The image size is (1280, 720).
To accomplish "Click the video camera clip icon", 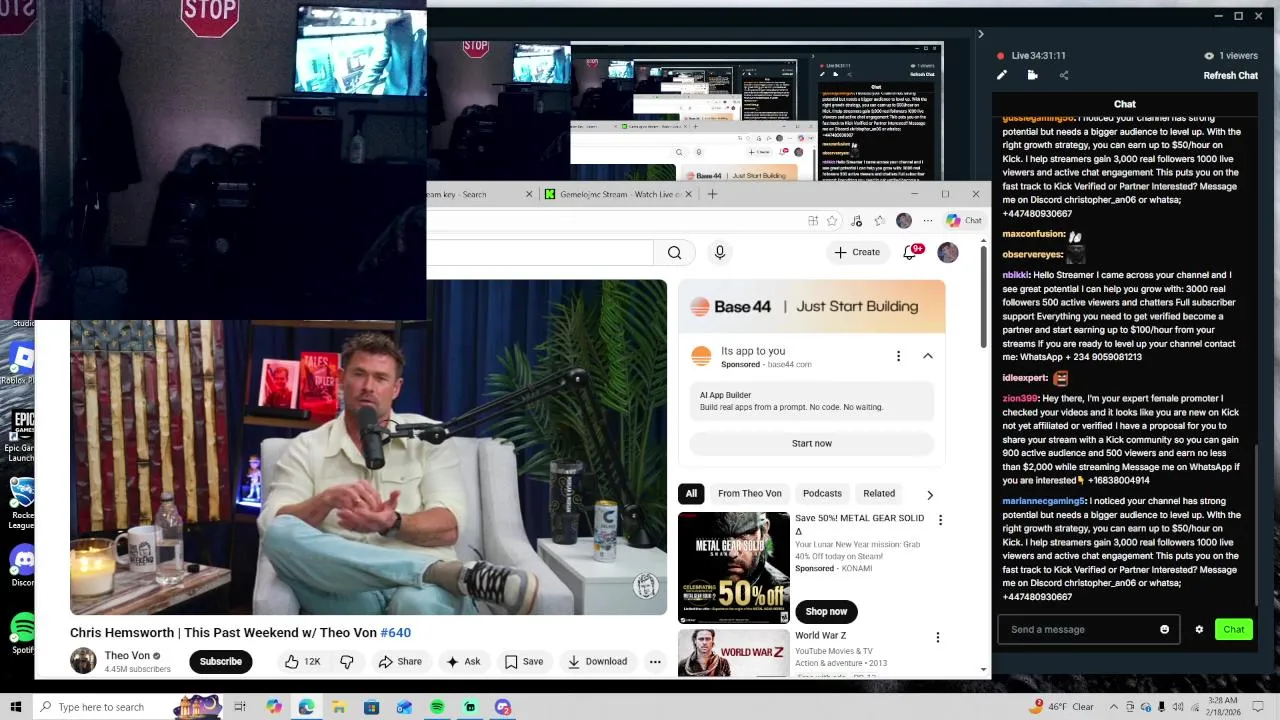I will (x=1033, y=75).
